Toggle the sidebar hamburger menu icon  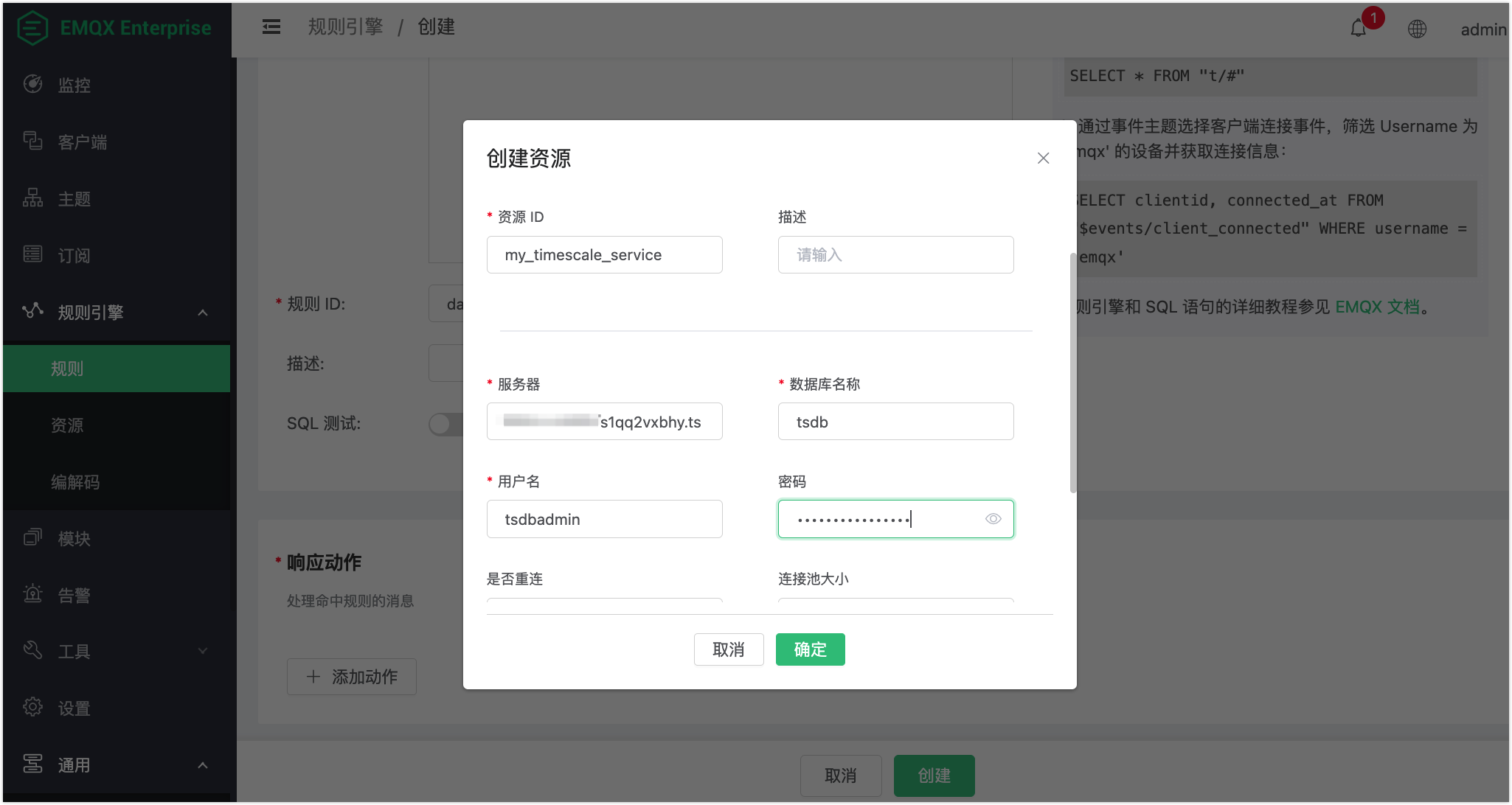pos(271,27)
